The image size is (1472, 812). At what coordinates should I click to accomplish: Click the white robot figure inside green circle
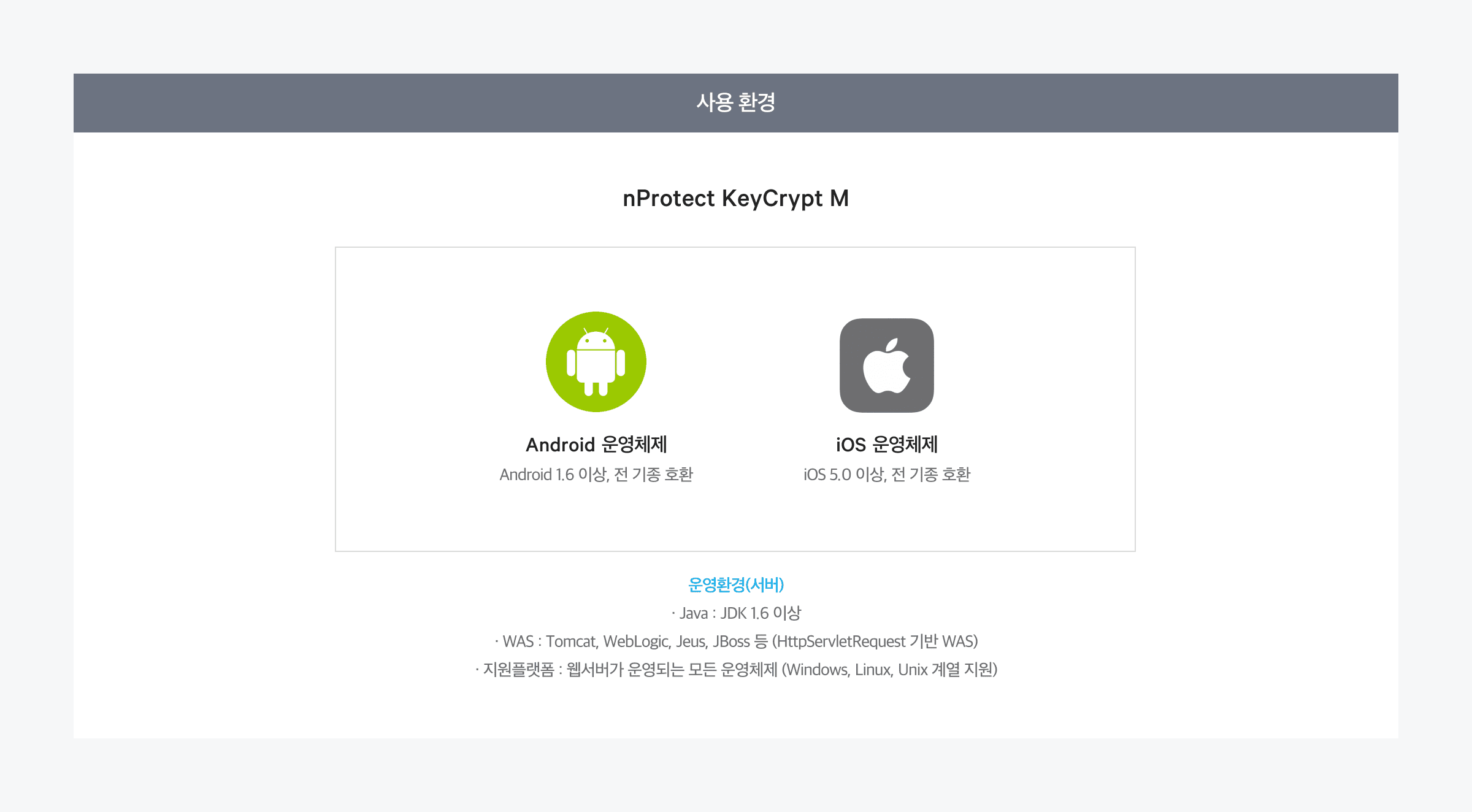pos(596,362)
